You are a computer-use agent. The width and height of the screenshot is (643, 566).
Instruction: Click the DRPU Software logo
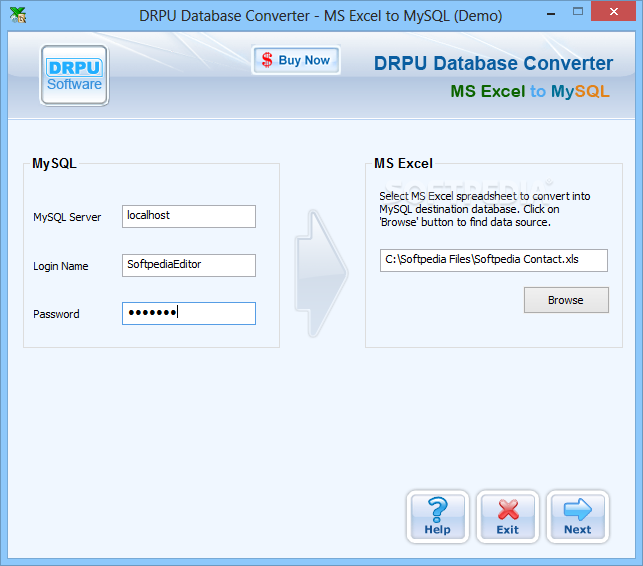74,75
